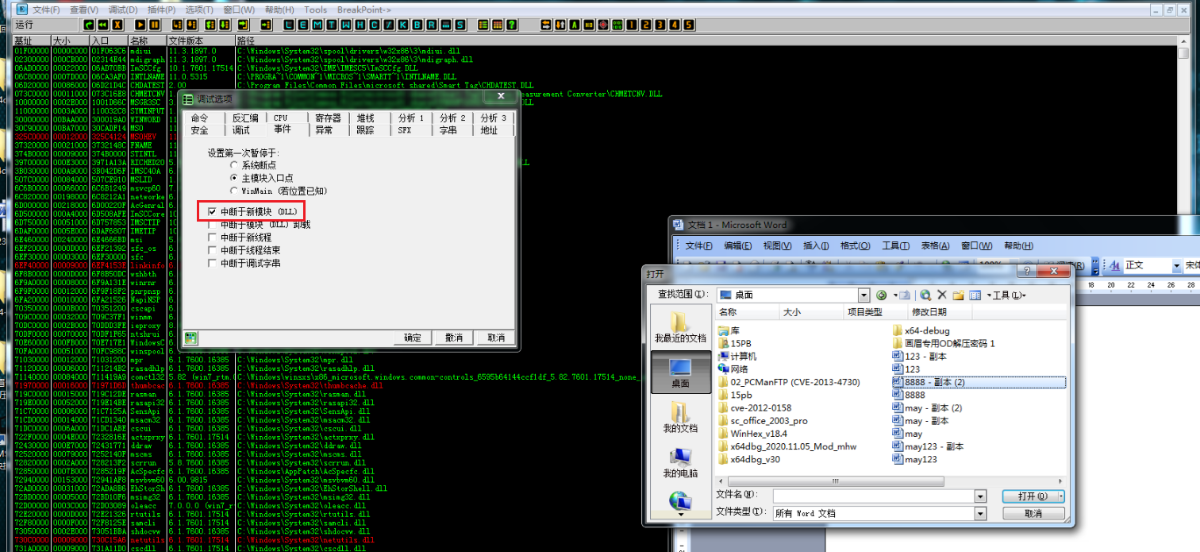Screen dimensions: 1200x552
Task: Click the 确定 button in debug options
Action: pos(412,338)
